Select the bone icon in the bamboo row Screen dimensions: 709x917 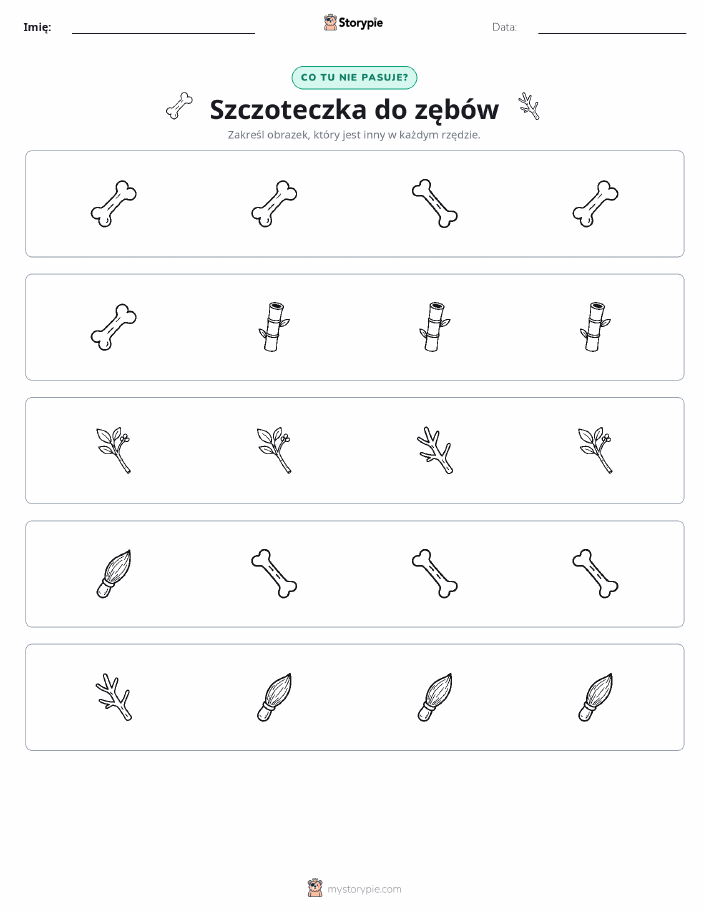click(x=113, y=327)
